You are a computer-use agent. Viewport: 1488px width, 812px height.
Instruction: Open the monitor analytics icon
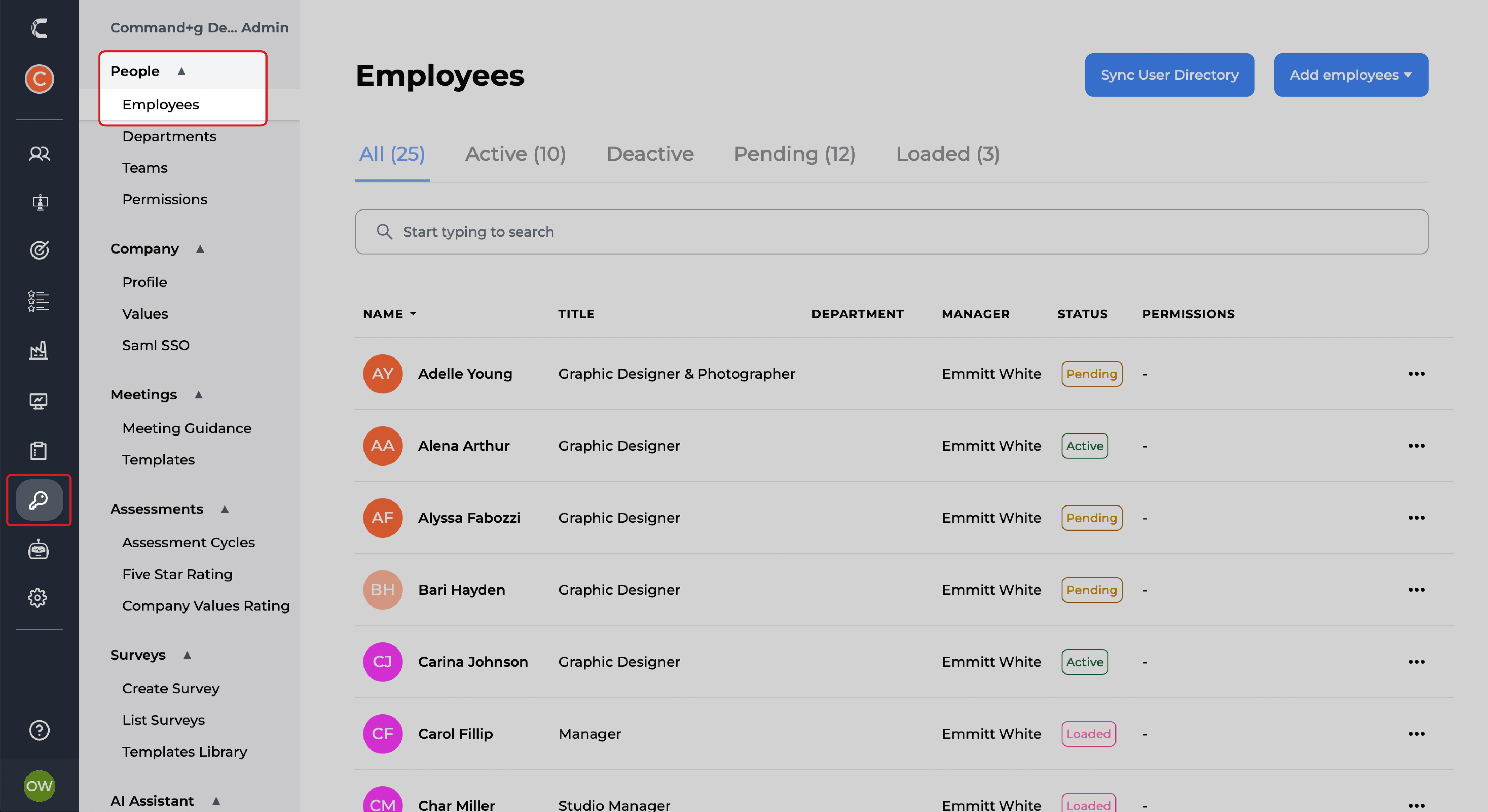(38, 401)
